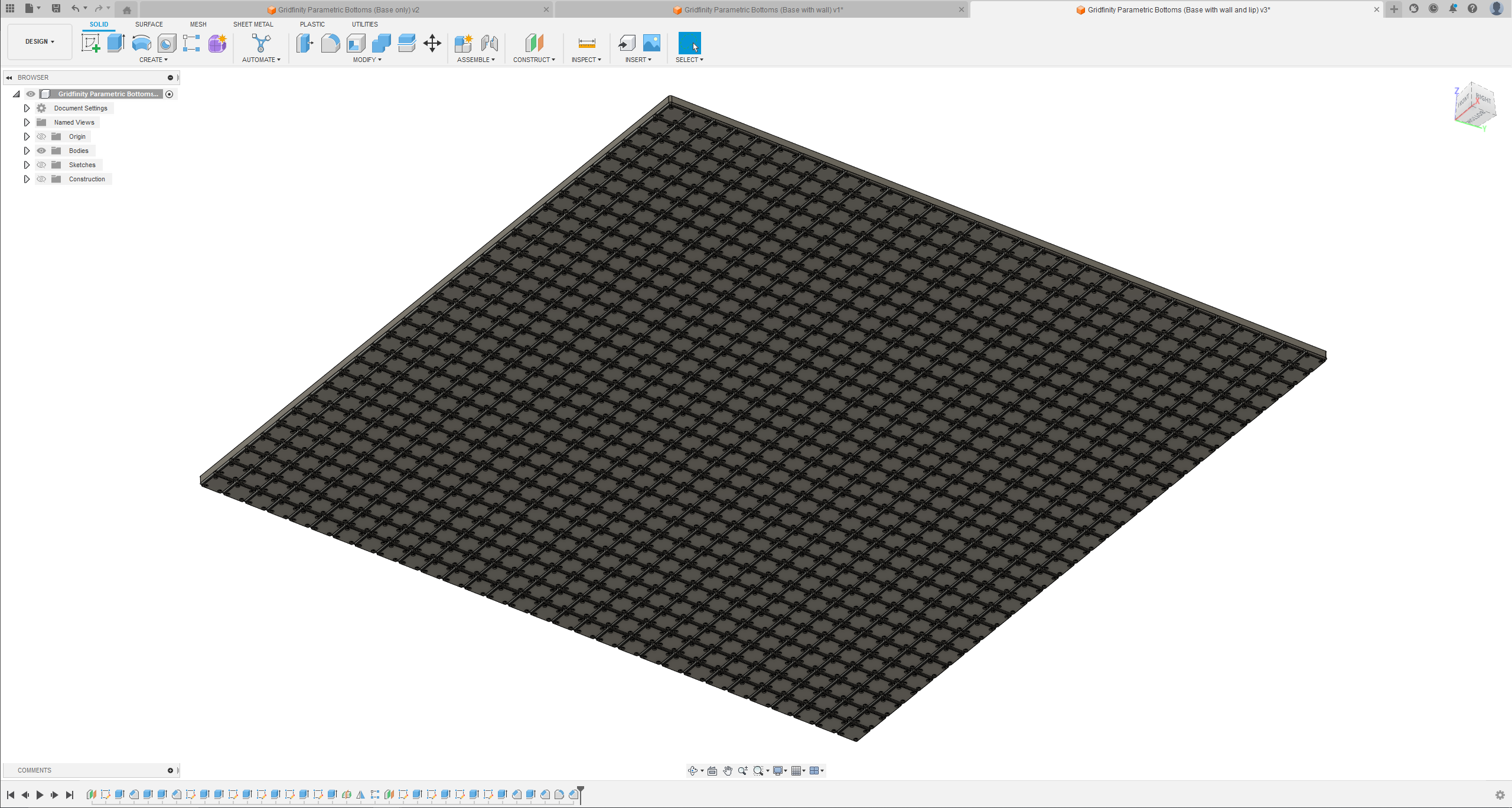The height and width of the screenshot is (808, 1512).
Task: Switch to the SURFACE tab
Action: pos(149,24)
